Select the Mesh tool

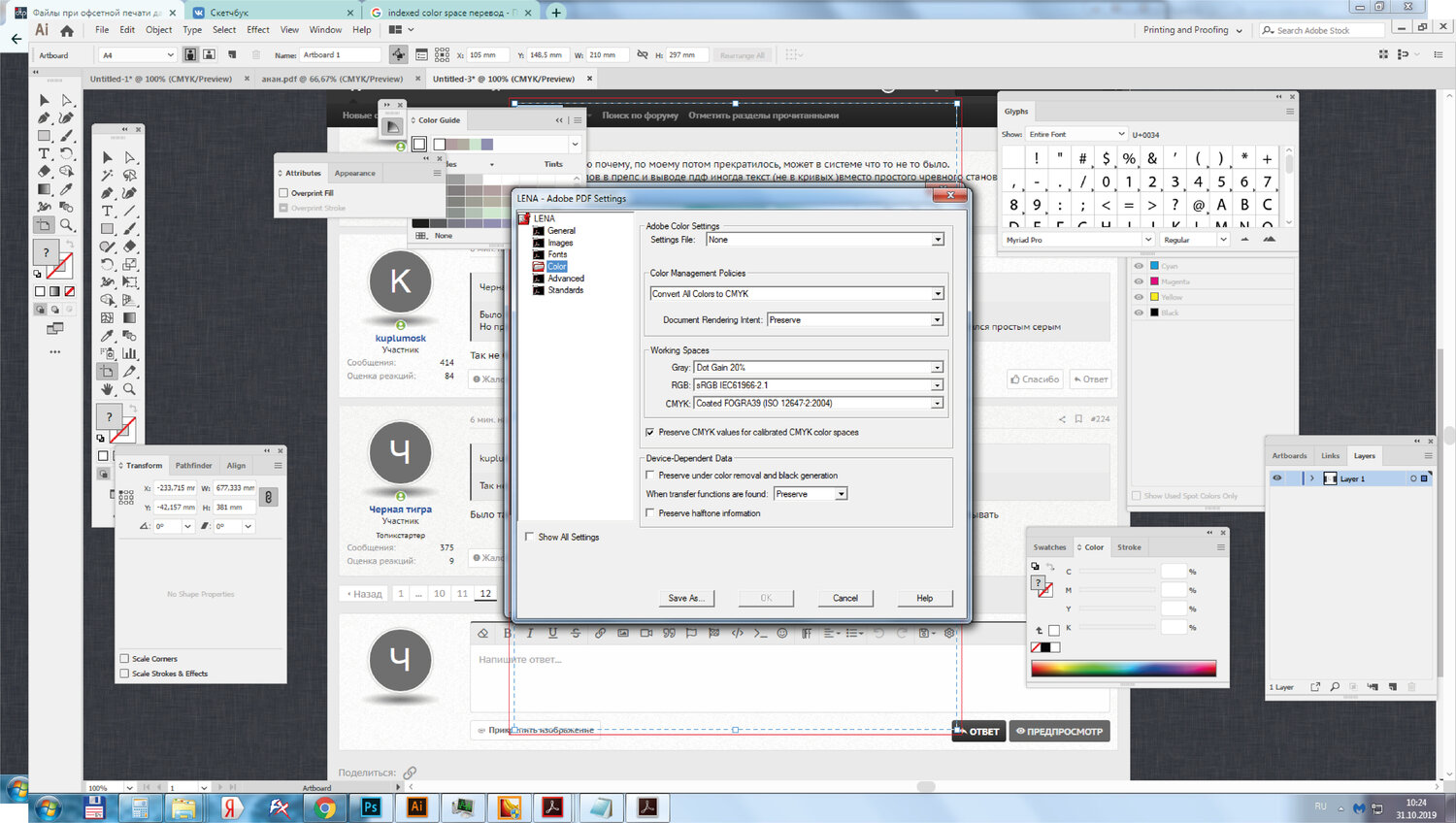pos(107,317)
